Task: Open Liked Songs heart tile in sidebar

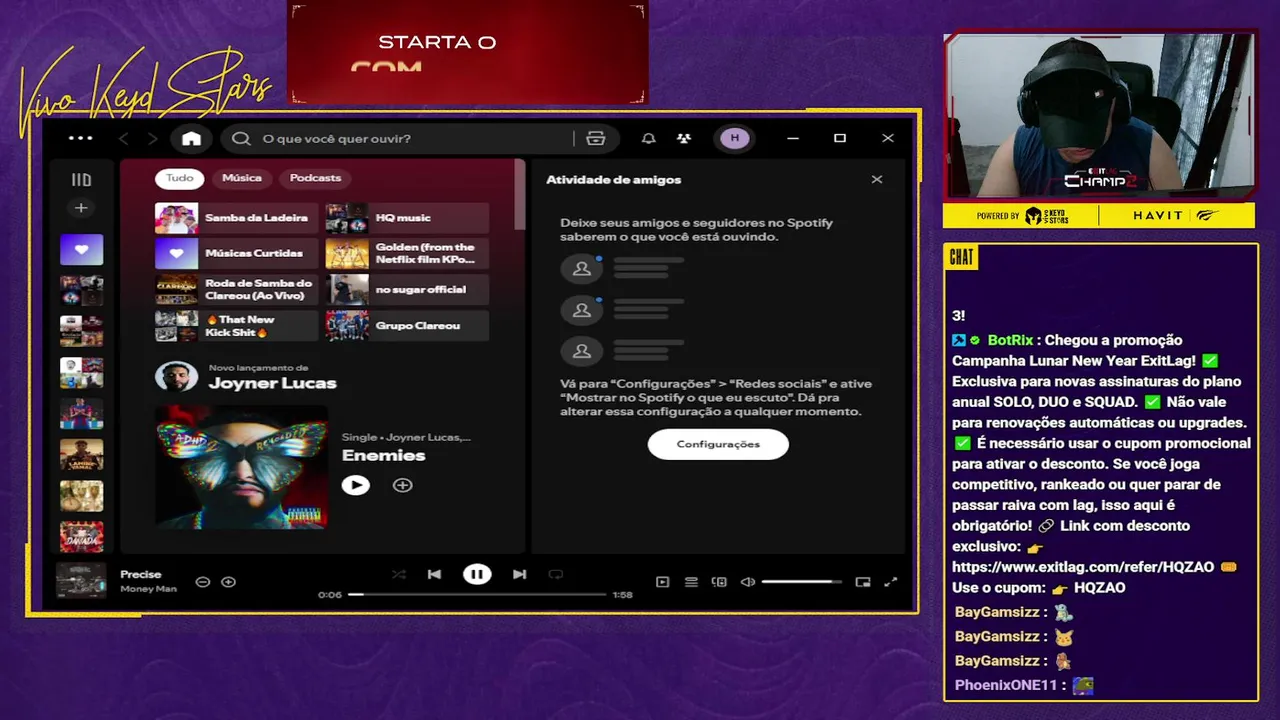Action: click(81, 250)
